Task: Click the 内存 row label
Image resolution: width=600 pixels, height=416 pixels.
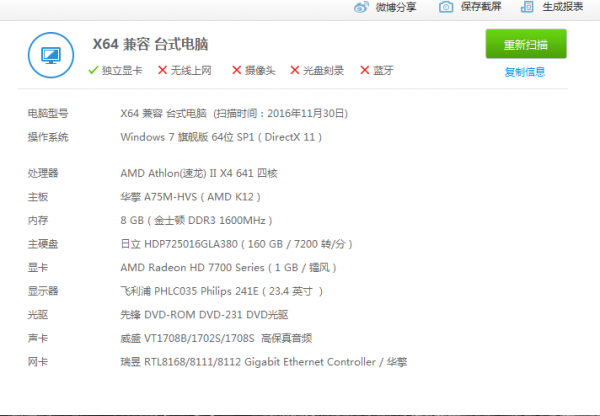Action: point(38,220)
